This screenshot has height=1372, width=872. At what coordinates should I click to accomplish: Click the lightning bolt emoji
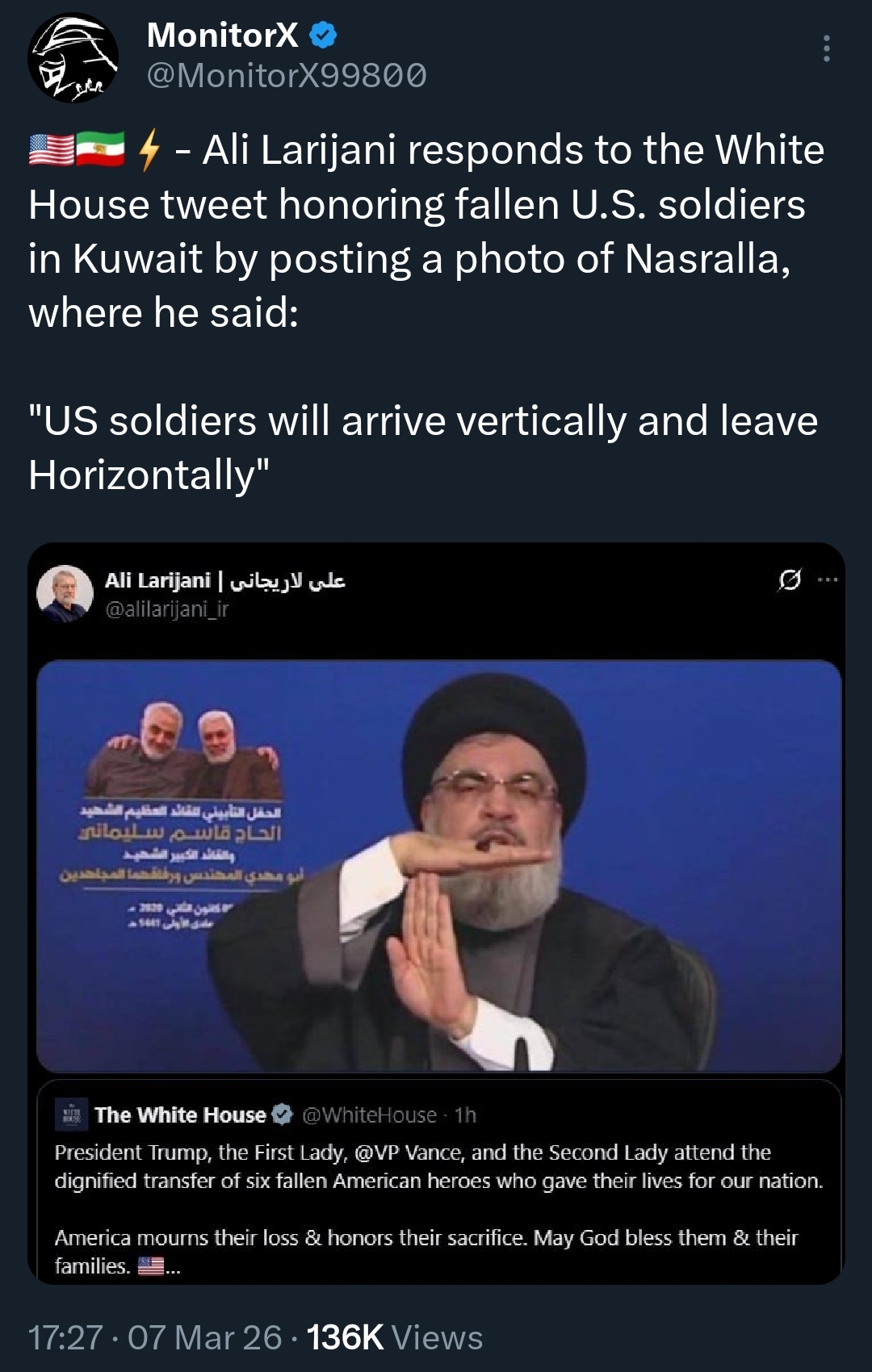149,150
